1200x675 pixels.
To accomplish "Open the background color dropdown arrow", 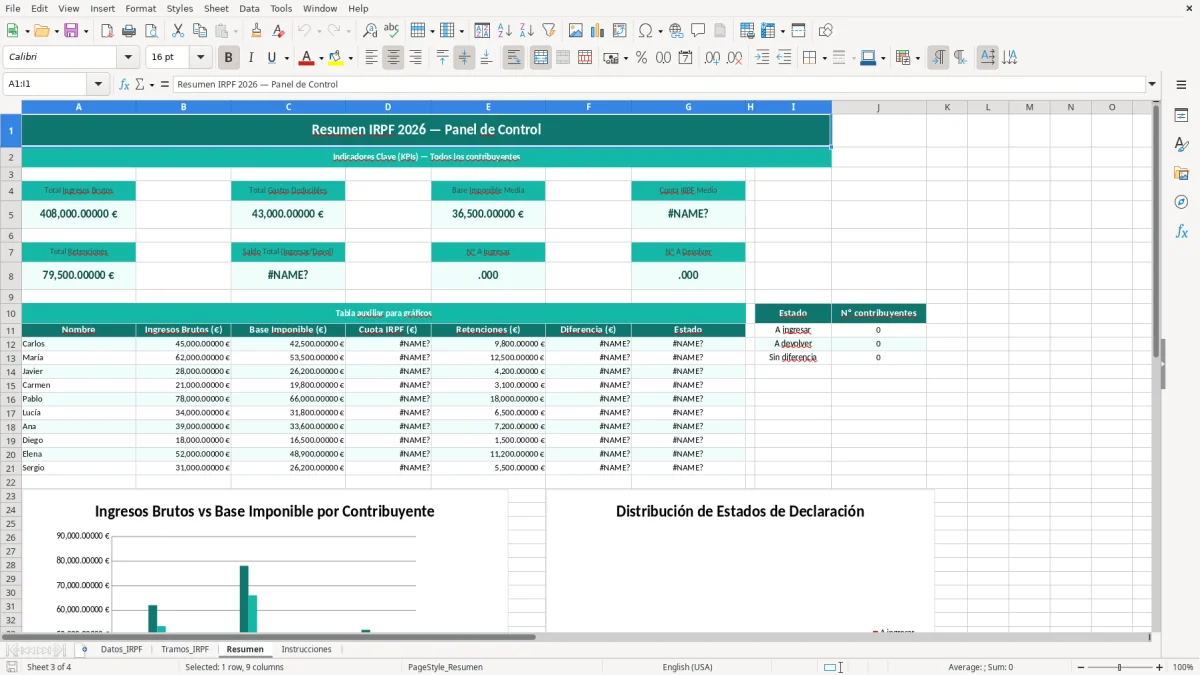I will click(x=350, y=58).
